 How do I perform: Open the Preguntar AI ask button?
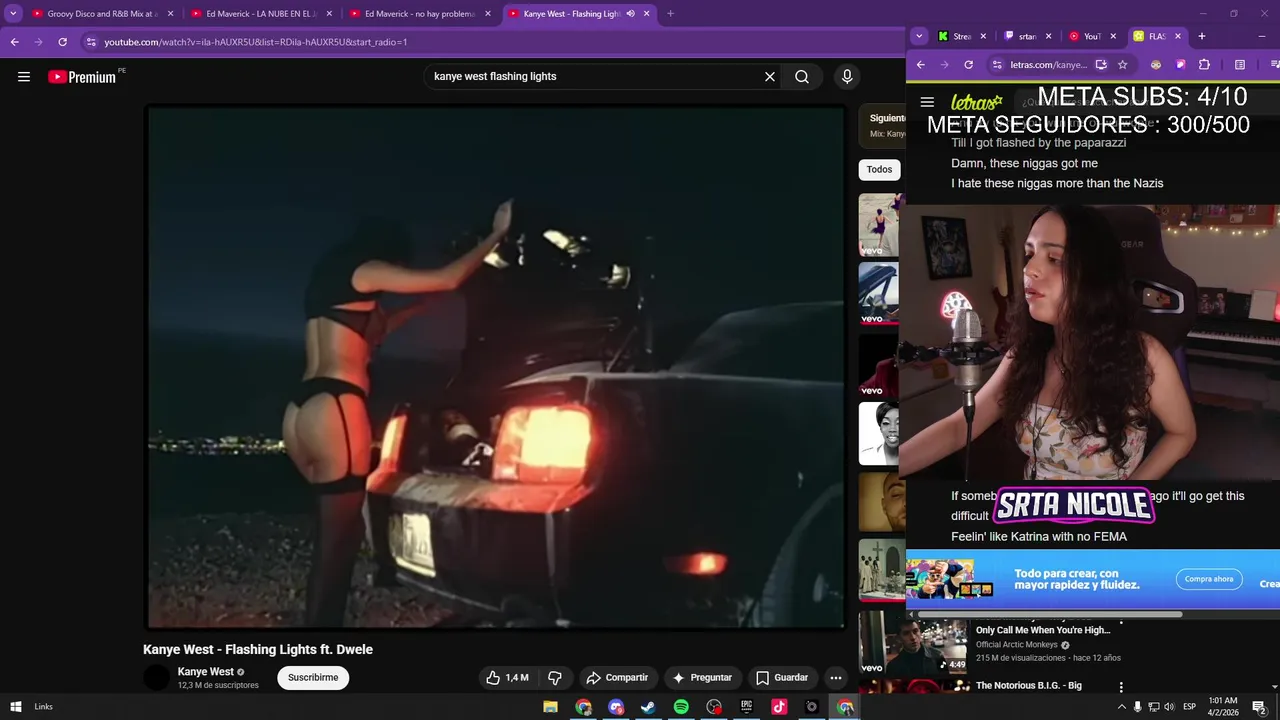coord(702,678)
